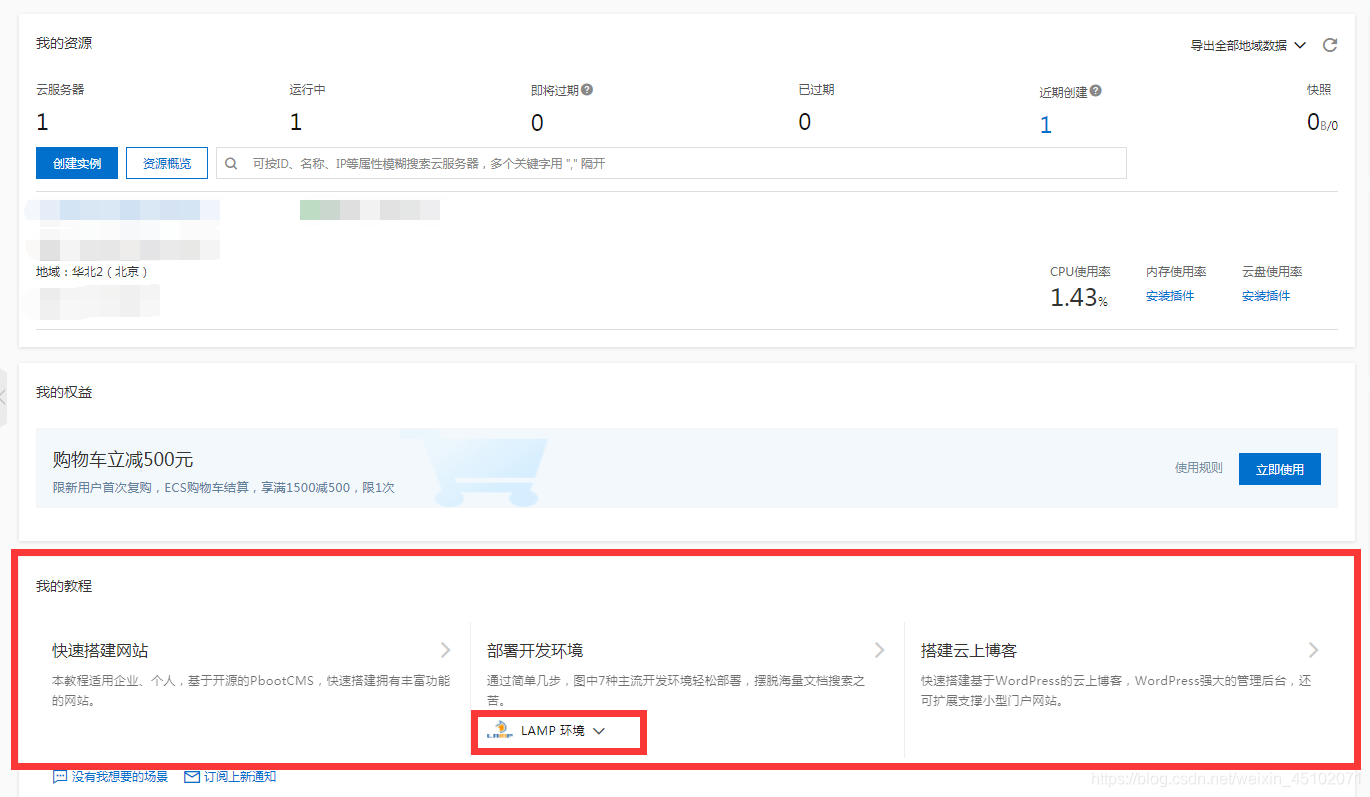Open the help icon beside 近期创建
This screenshot has width=1370, height=797.
pyautogui.click(x=1096, y=90)
